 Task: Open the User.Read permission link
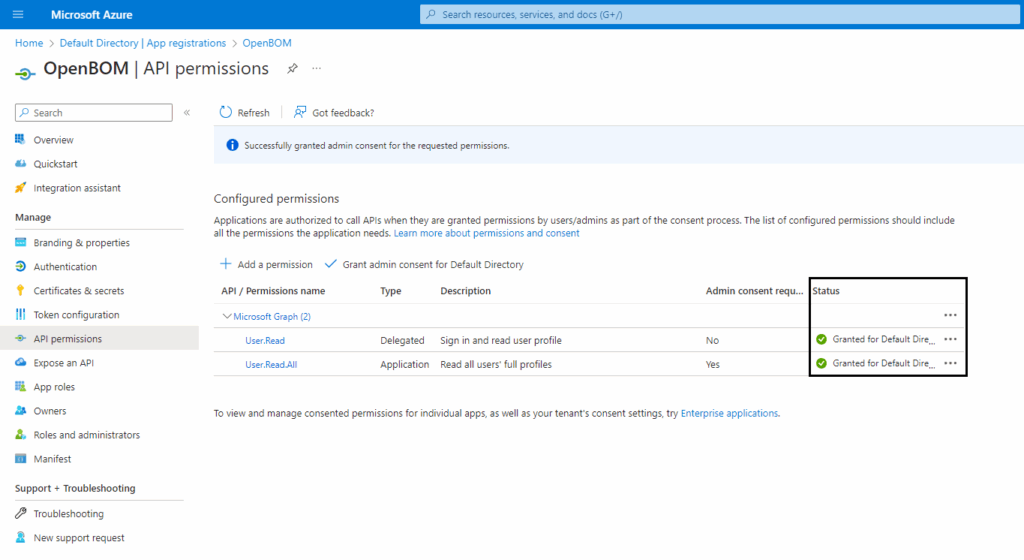pyautogui.click(x=265, y=340)
